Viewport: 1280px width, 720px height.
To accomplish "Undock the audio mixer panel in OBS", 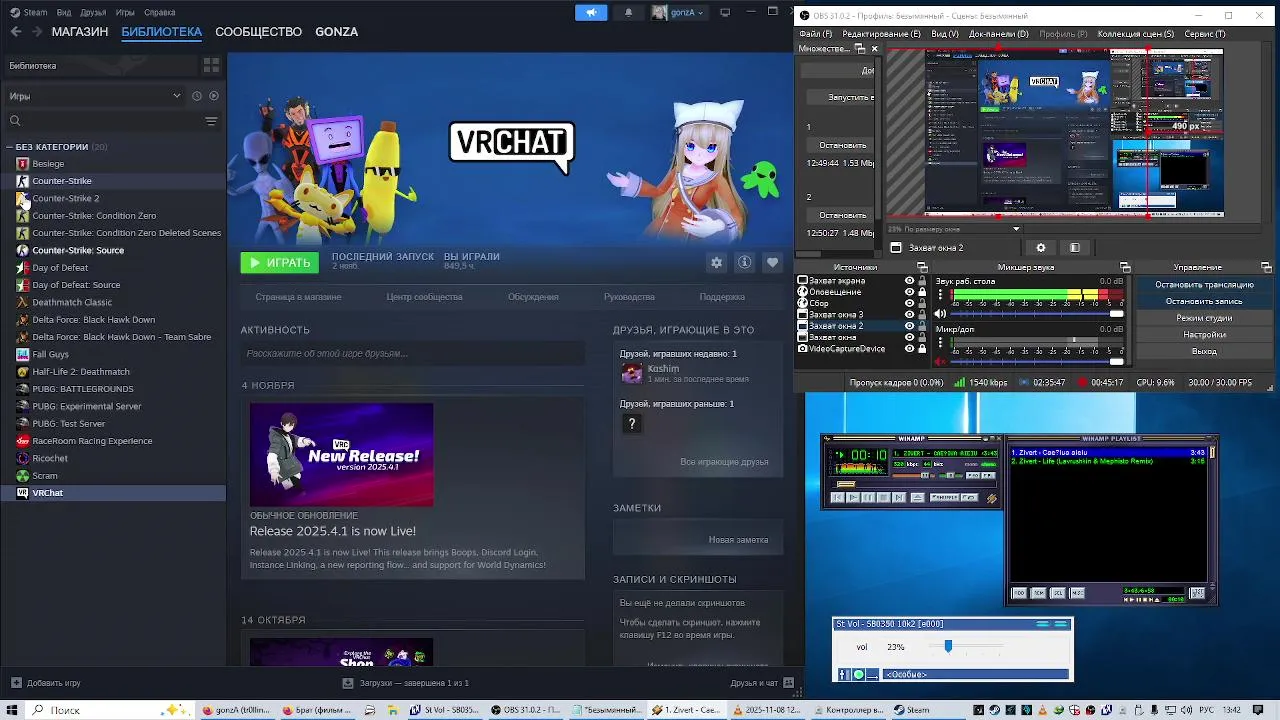I will pyautogui.click(x=1125, y=267).
